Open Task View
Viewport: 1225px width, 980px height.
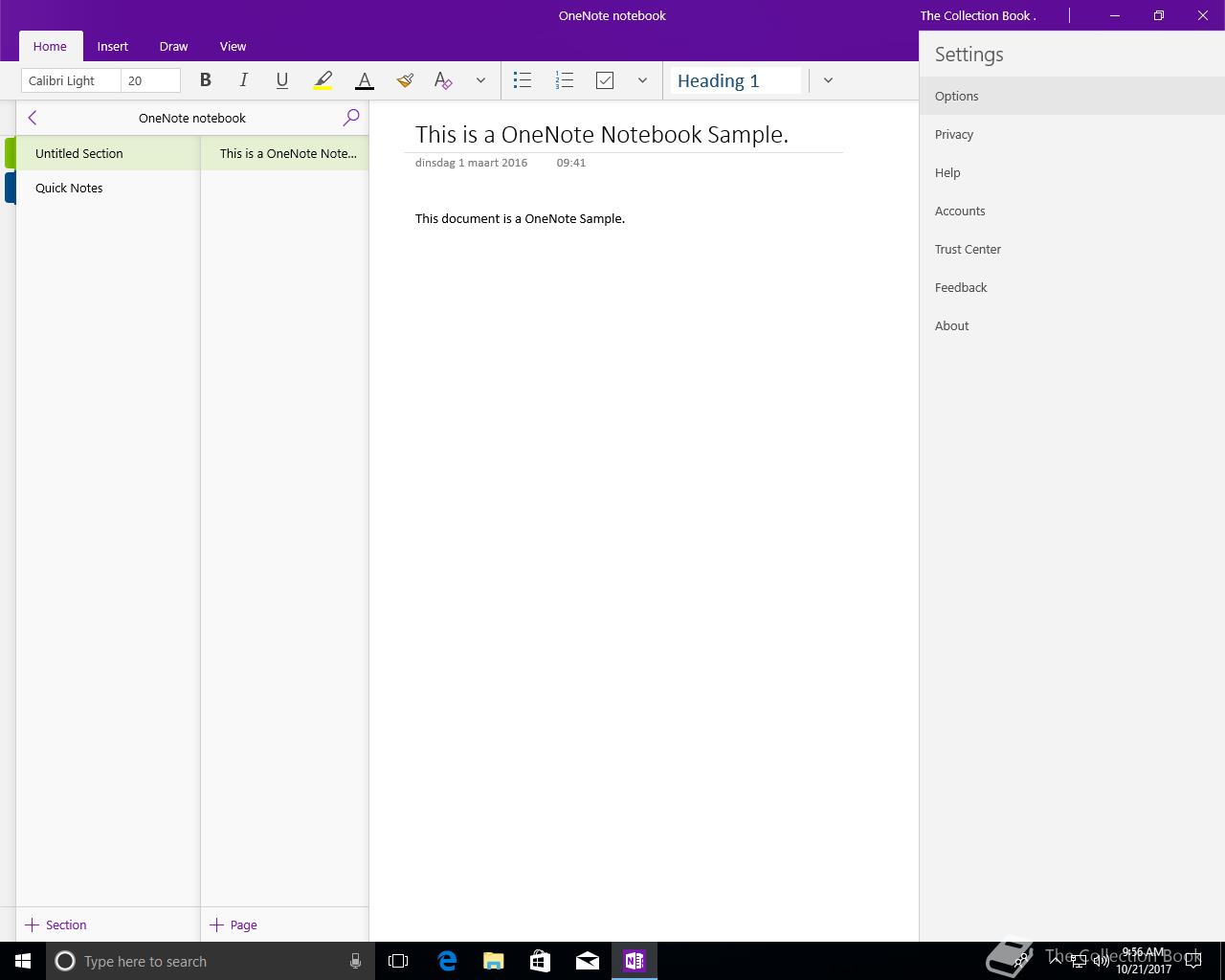[x=398, y=961]
